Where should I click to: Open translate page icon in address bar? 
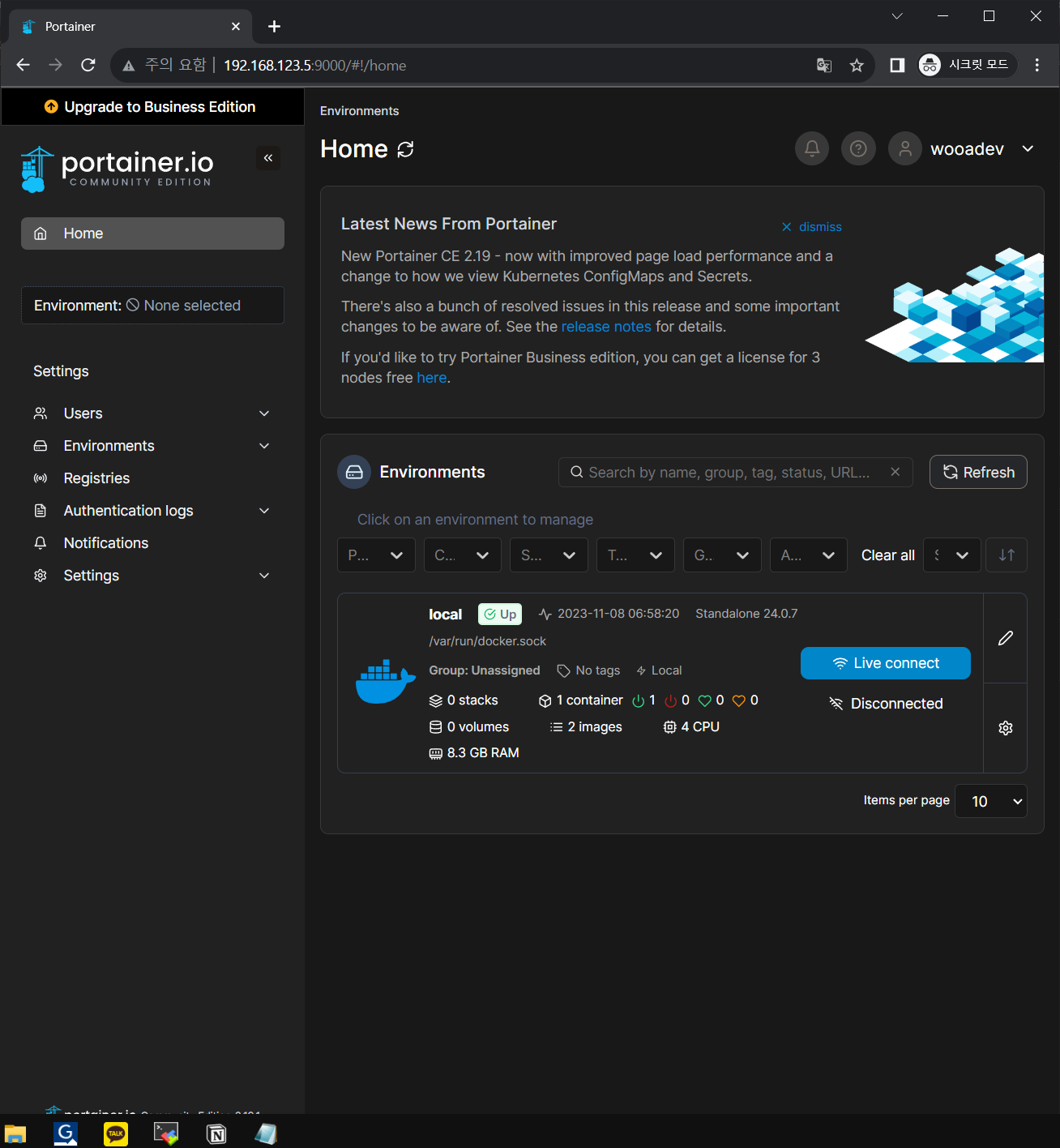[824, 66]
